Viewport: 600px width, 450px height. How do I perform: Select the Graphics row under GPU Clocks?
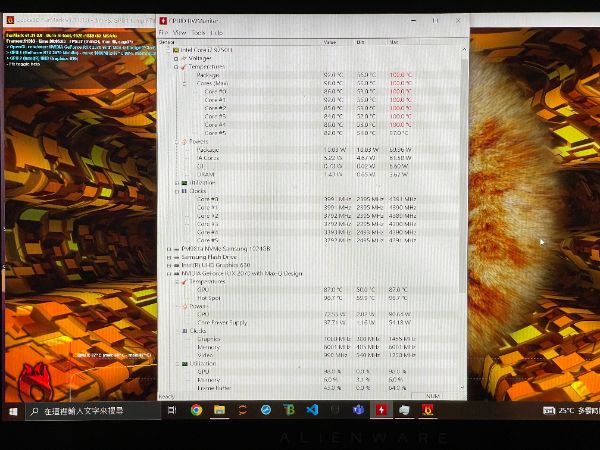coord(308,339)
